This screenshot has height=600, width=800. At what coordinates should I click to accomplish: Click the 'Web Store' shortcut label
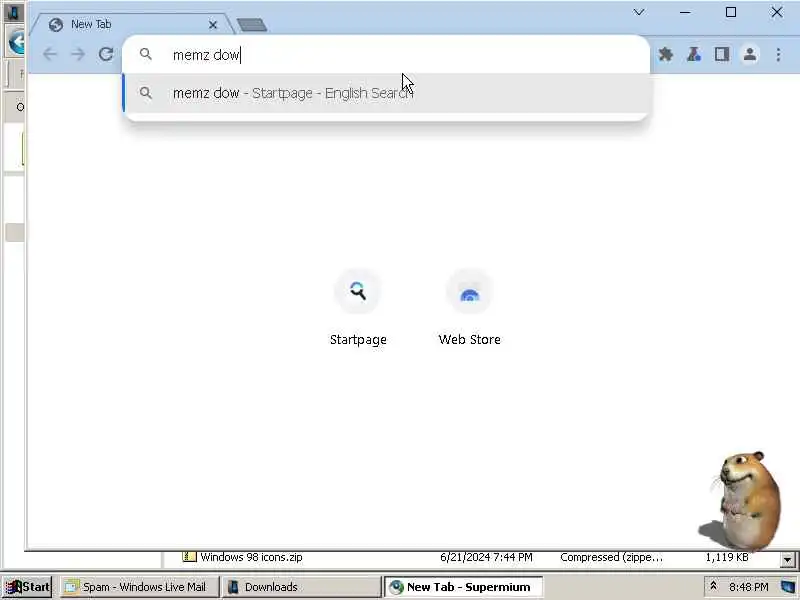(x=469, y=340)
